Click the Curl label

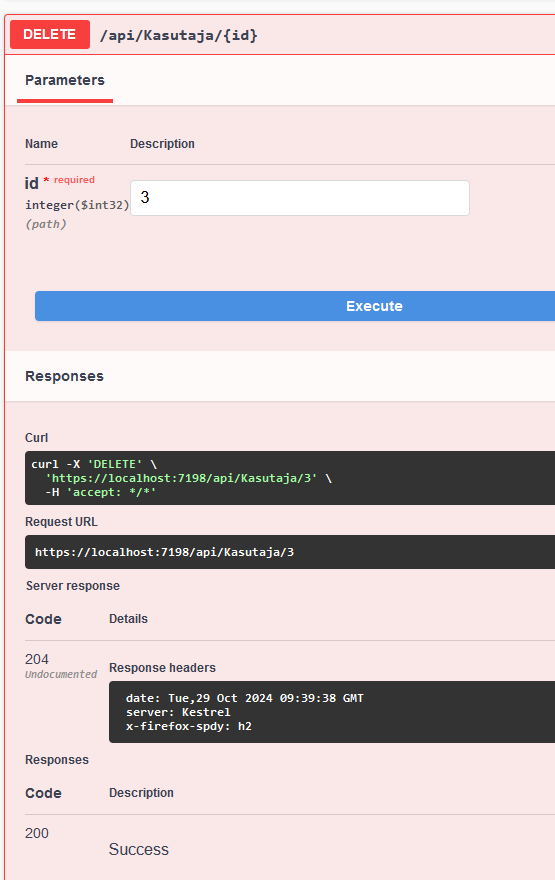click(x=36, y=438)
